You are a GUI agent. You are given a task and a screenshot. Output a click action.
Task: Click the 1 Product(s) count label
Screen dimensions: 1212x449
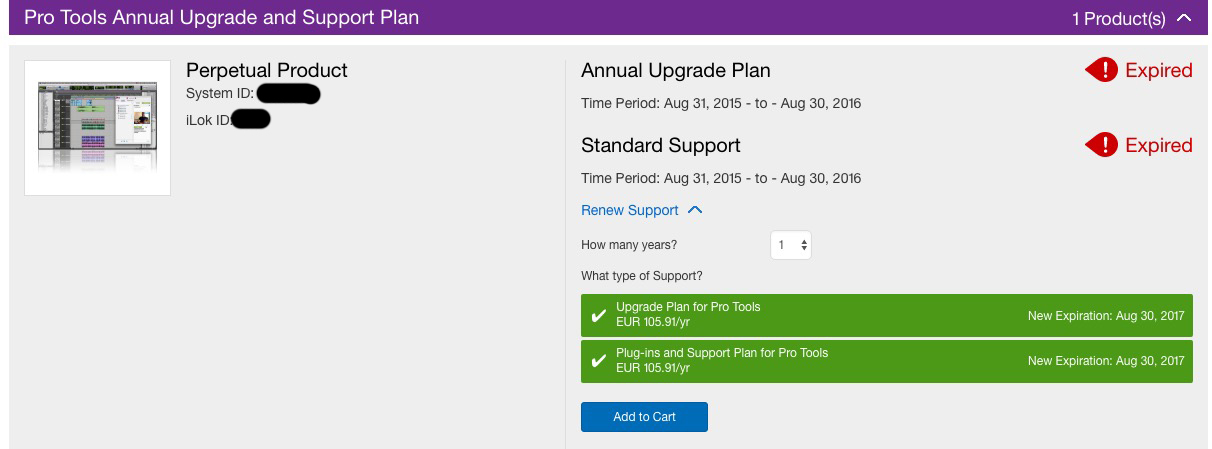click(x=1118, y=18)
